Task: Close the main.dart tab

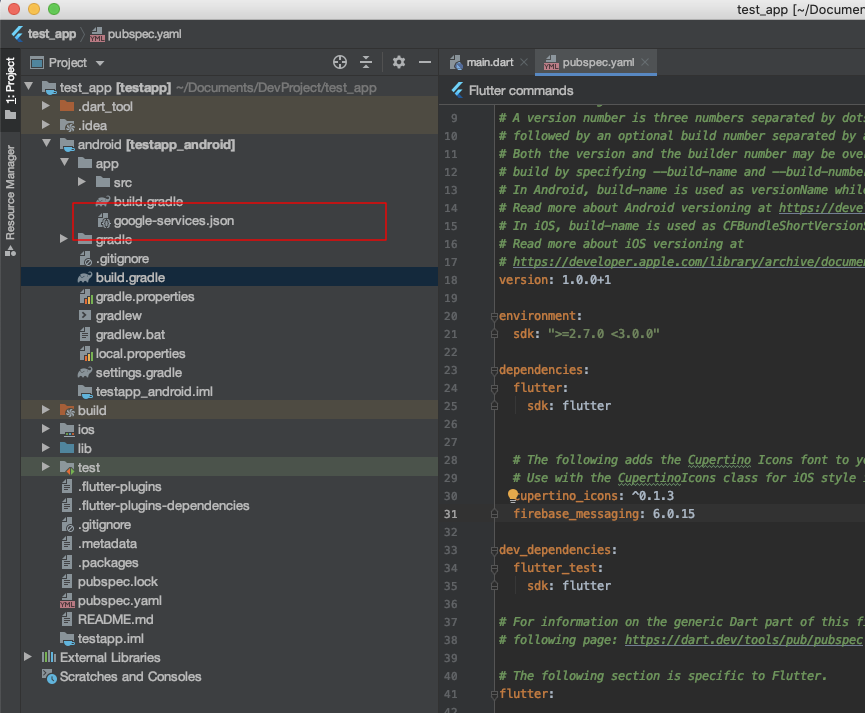Action: point(524,62)
